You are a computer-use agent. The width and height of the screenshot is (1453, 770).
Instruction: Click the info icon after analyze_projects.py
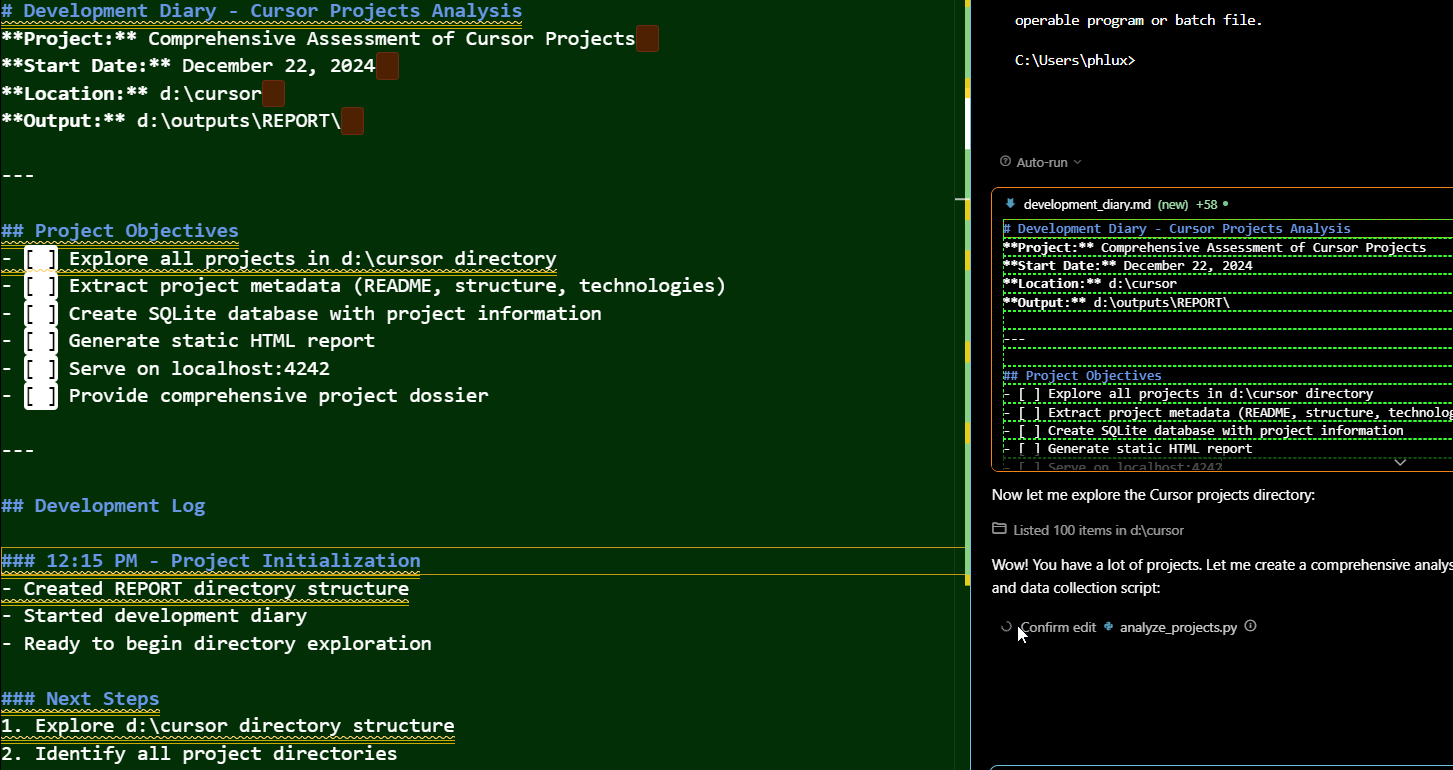tap(1250, 627)
